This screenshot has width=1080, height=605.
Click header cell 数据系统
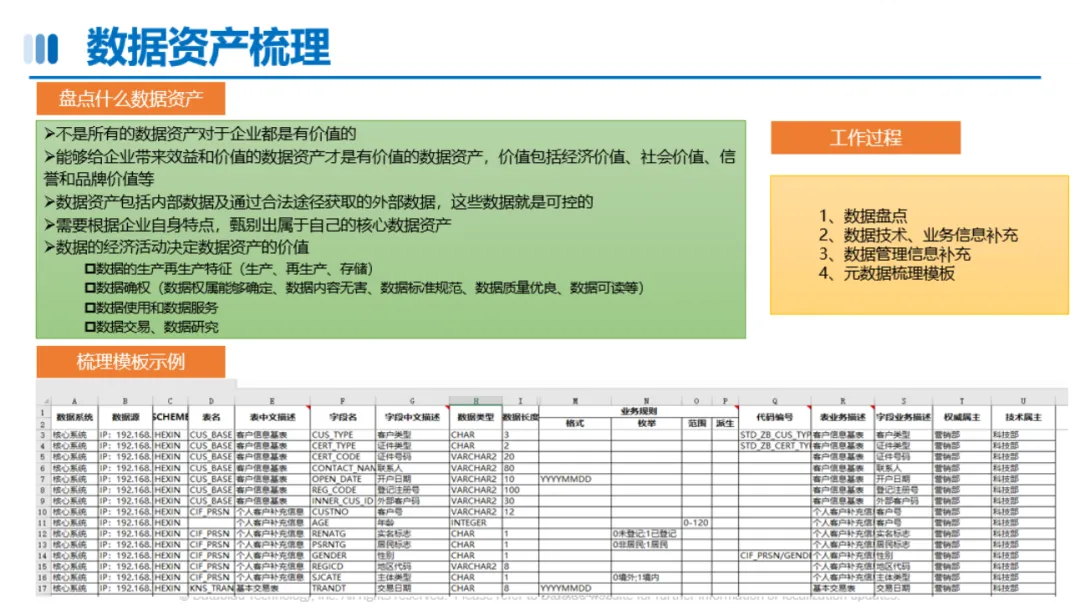(x=74, y=417)
